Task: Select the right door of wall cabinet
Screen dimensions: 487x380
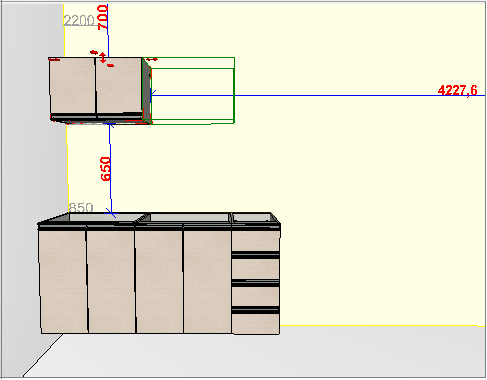Action: [x=119, y=85]
